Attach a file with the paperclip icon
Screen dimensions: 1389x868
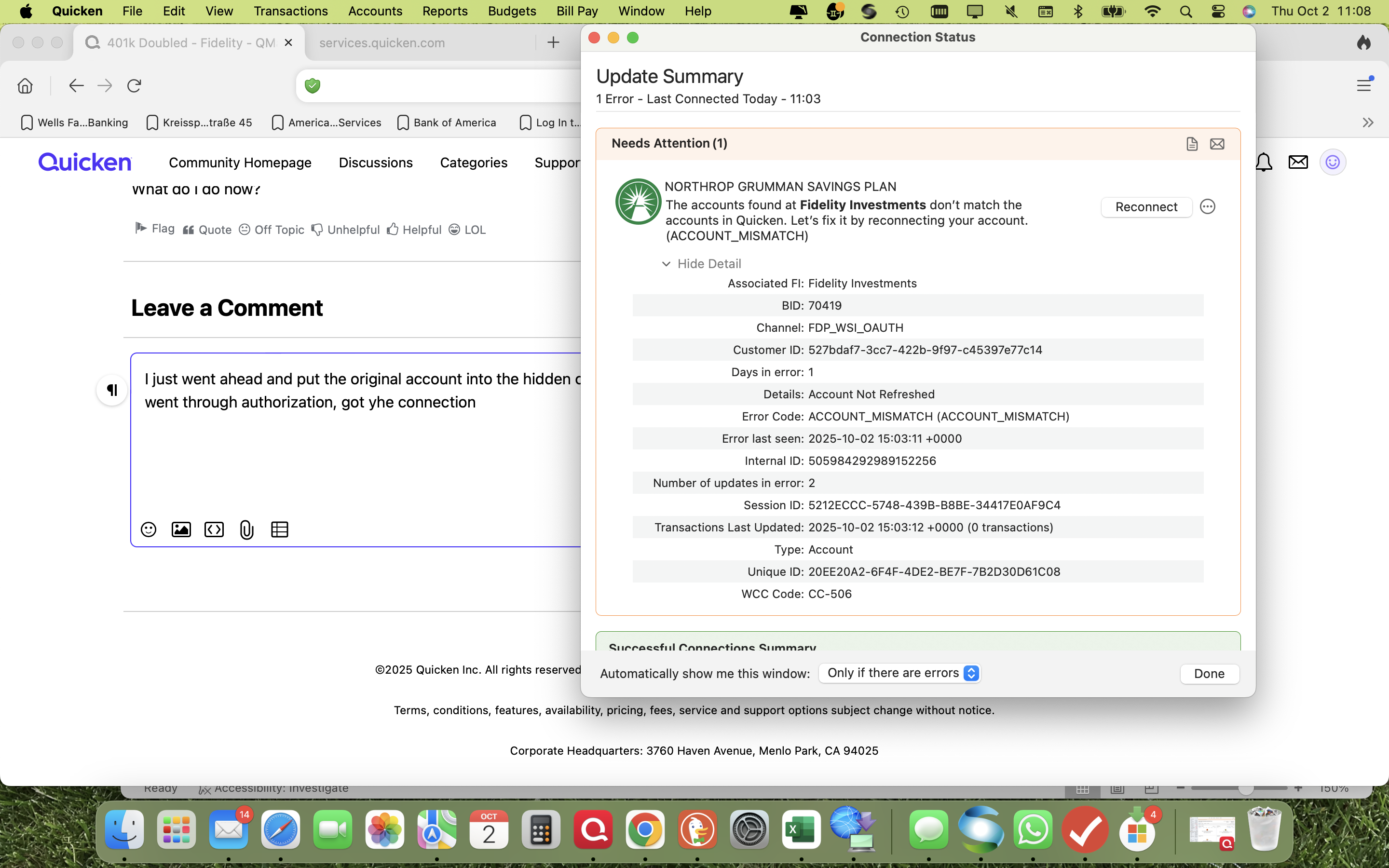pos(247,529)
